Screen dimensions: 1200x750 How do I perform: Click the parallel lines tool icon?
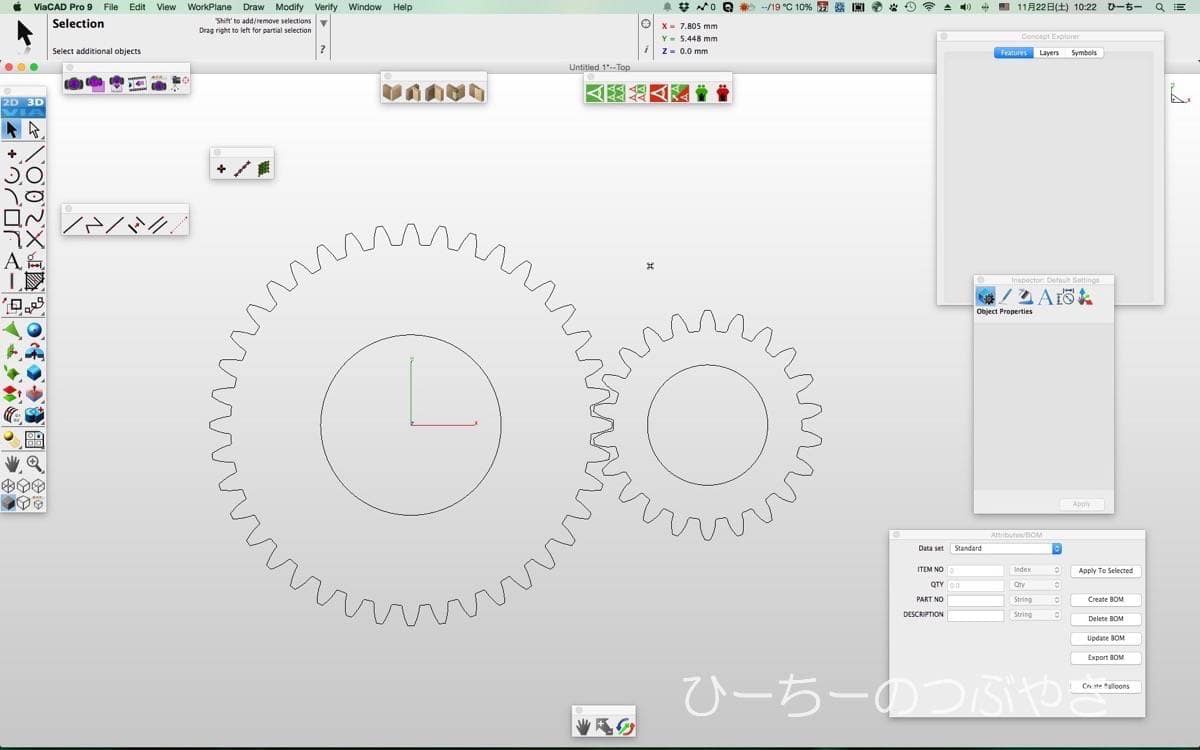click(x=157, y=225)
